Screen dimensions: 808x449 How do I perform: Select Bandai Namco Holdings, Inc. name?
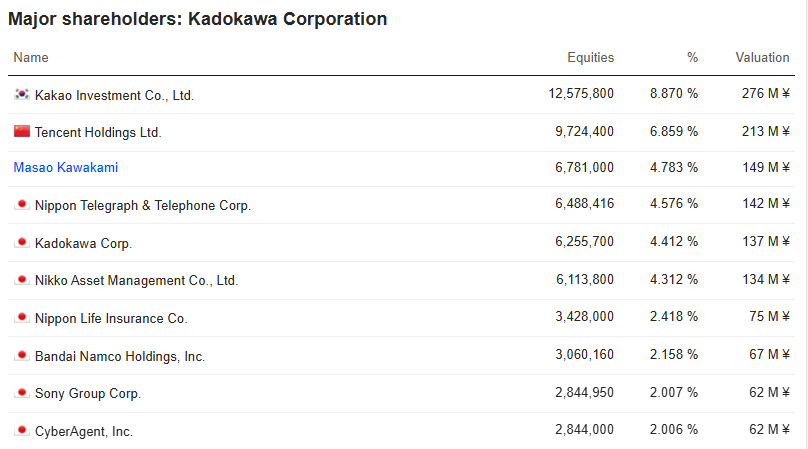tap(120, 356)
